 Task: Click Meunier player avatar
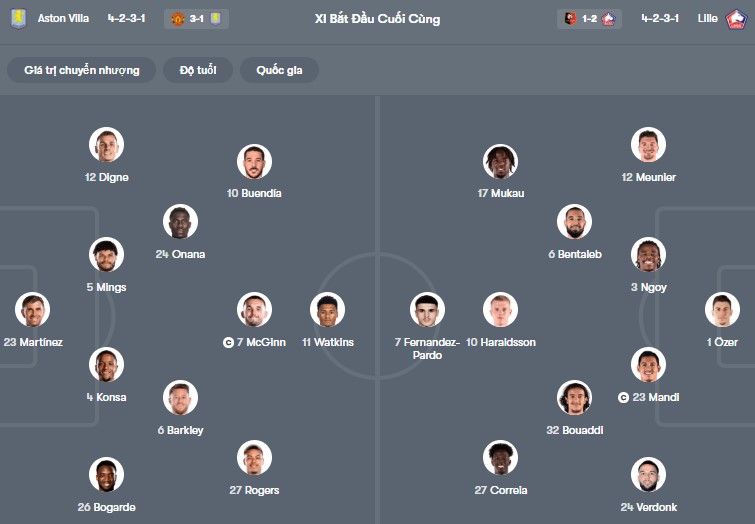[648, 145]
